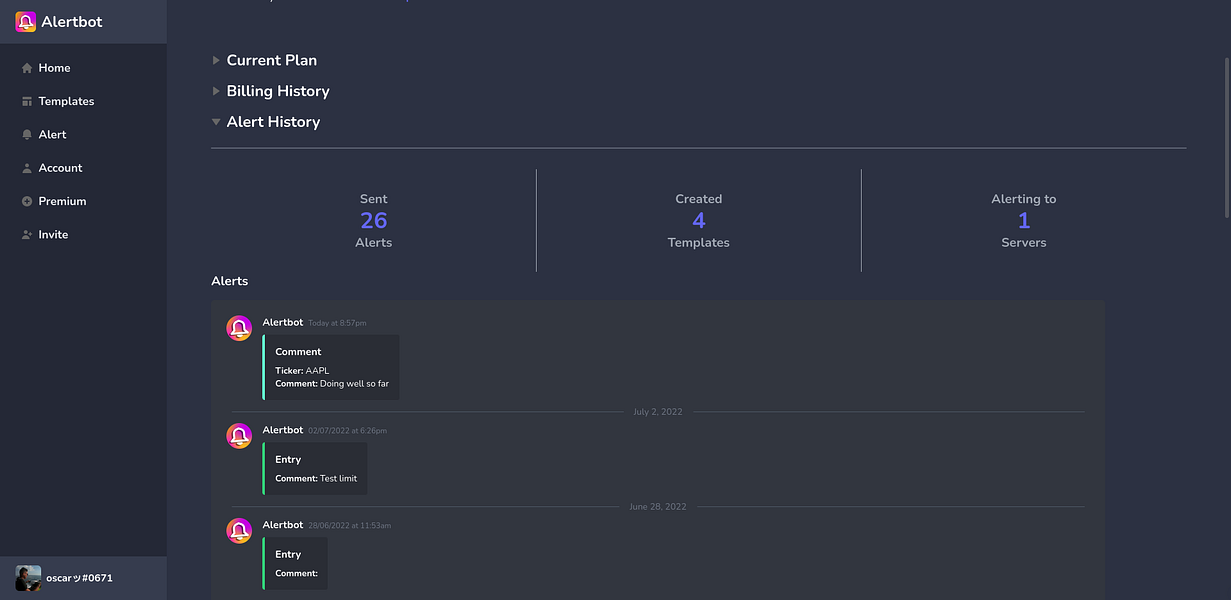
Task: Click the Entry title in Test limit embed
Action: tap(288, 460)
